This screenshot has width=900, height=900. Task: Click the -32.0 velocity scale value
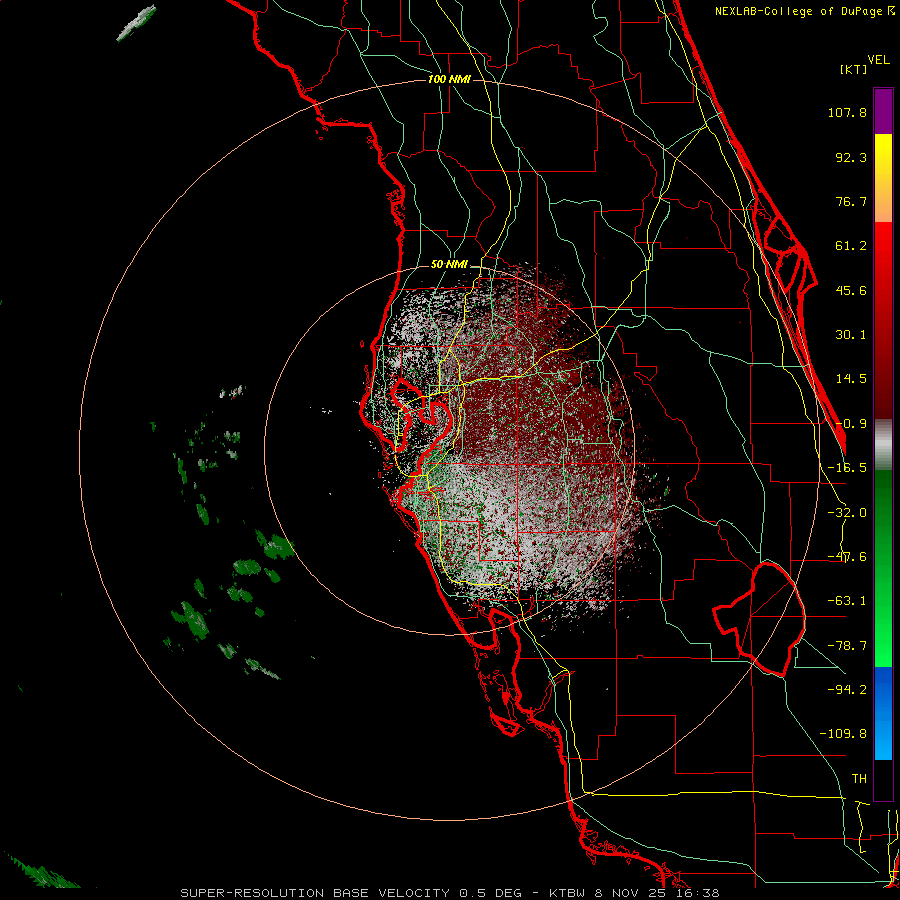pyautogui.click(x=847, y=513)
